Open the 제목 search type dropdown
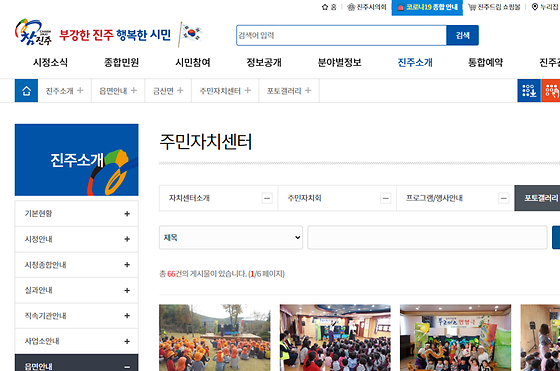 point(231,237)
